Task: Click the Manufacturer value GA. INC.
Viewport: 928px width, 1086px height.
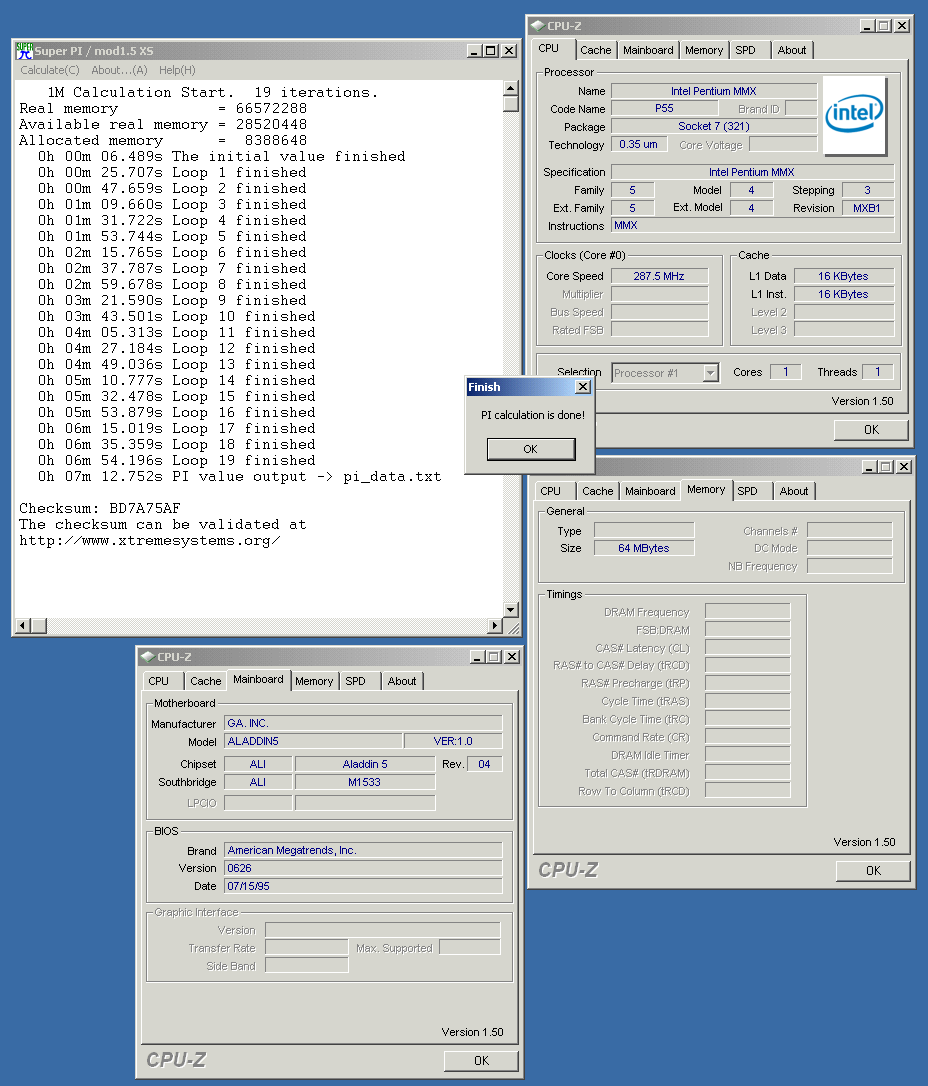Action: [x=363, y=723]
